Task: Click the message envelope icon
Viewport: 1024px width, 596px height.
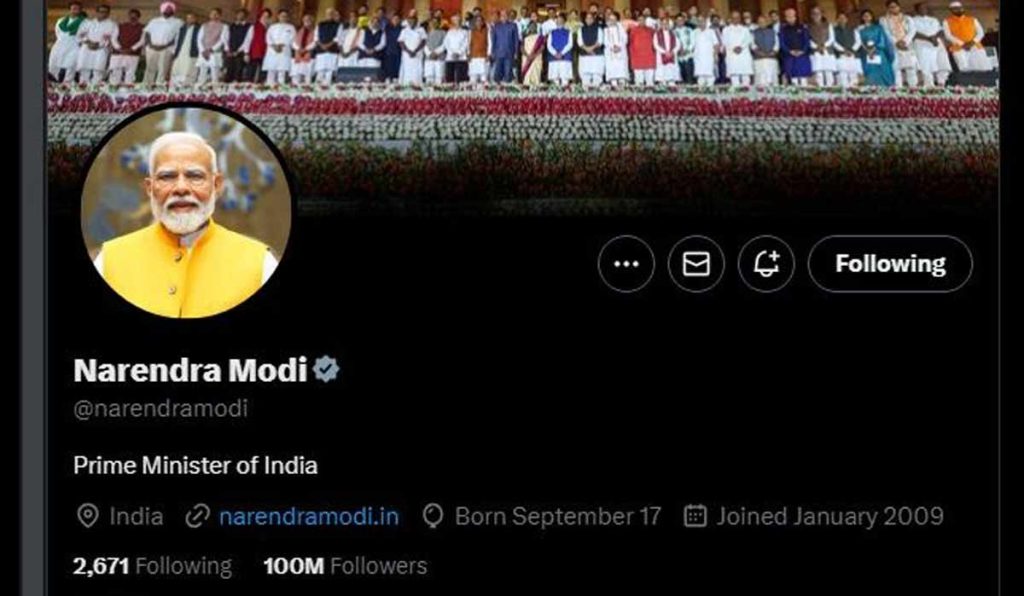Action: click(696, 263)
